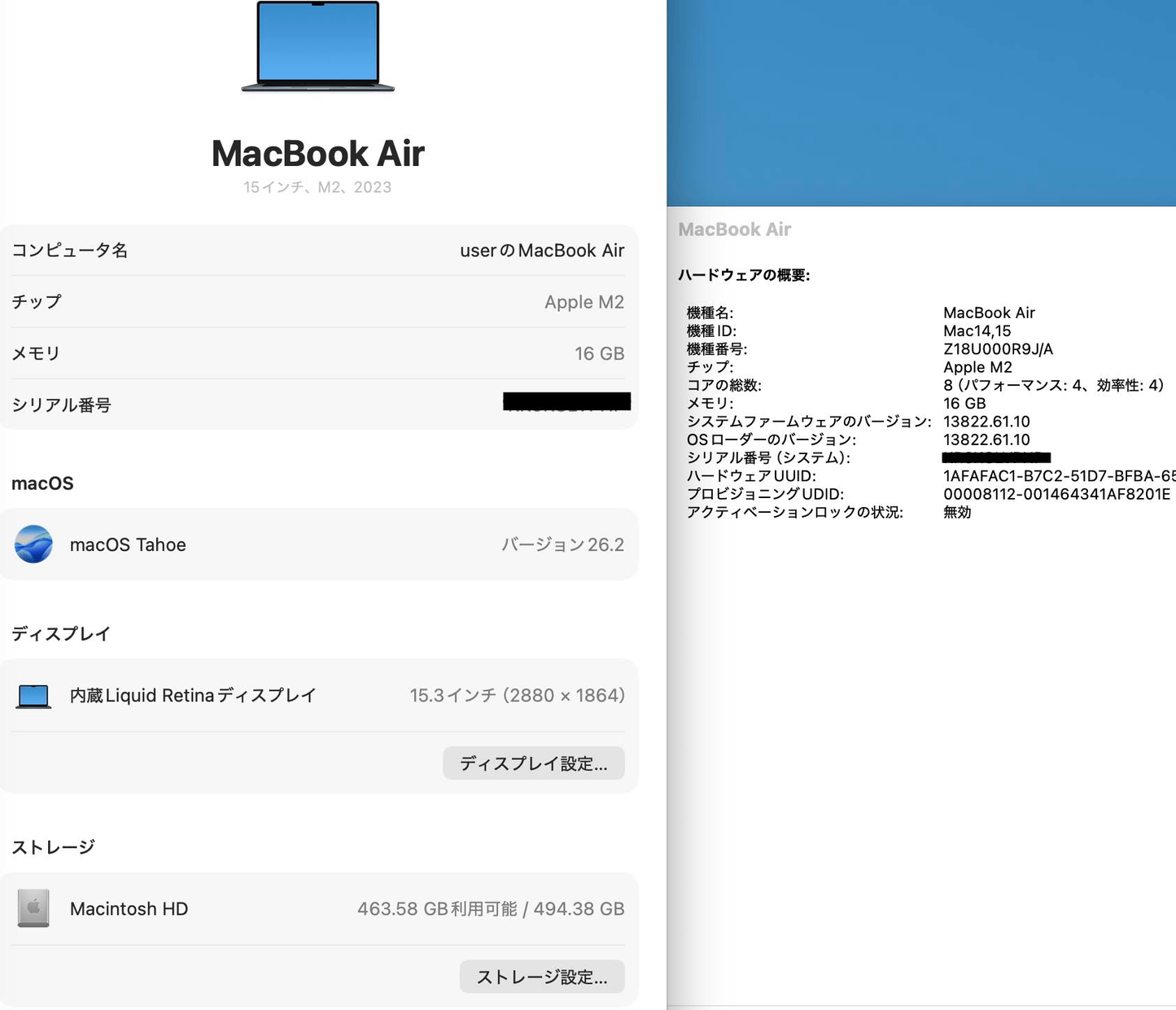The width and height of the screenshot is (1176, 1010).
Task: Click the firmware version '13822.61.10' value
Action: coord(986,422)
